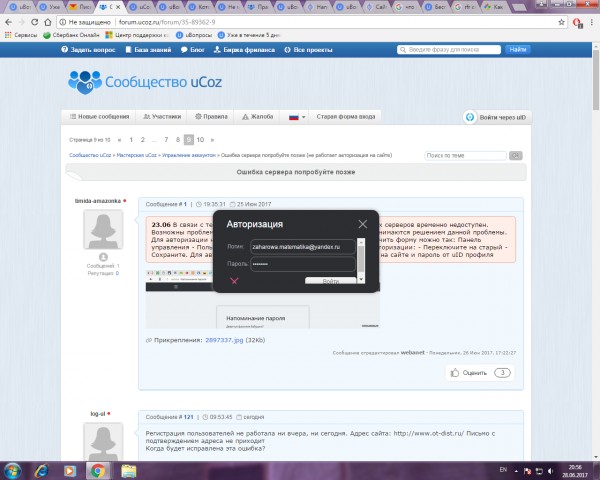Open Новые сообщения forum tab
This screenshot has height=480, width=600.
(x=99, y=116)
